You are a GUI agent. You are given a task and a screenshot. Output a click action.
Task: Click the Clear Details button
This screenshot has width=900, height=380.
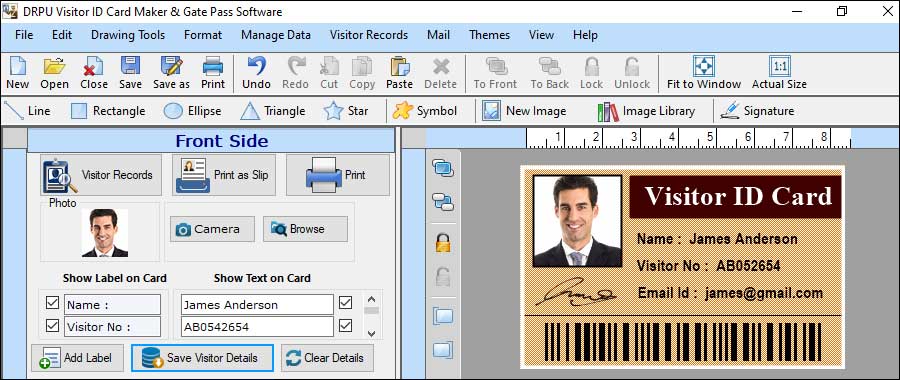click(327, 358)
